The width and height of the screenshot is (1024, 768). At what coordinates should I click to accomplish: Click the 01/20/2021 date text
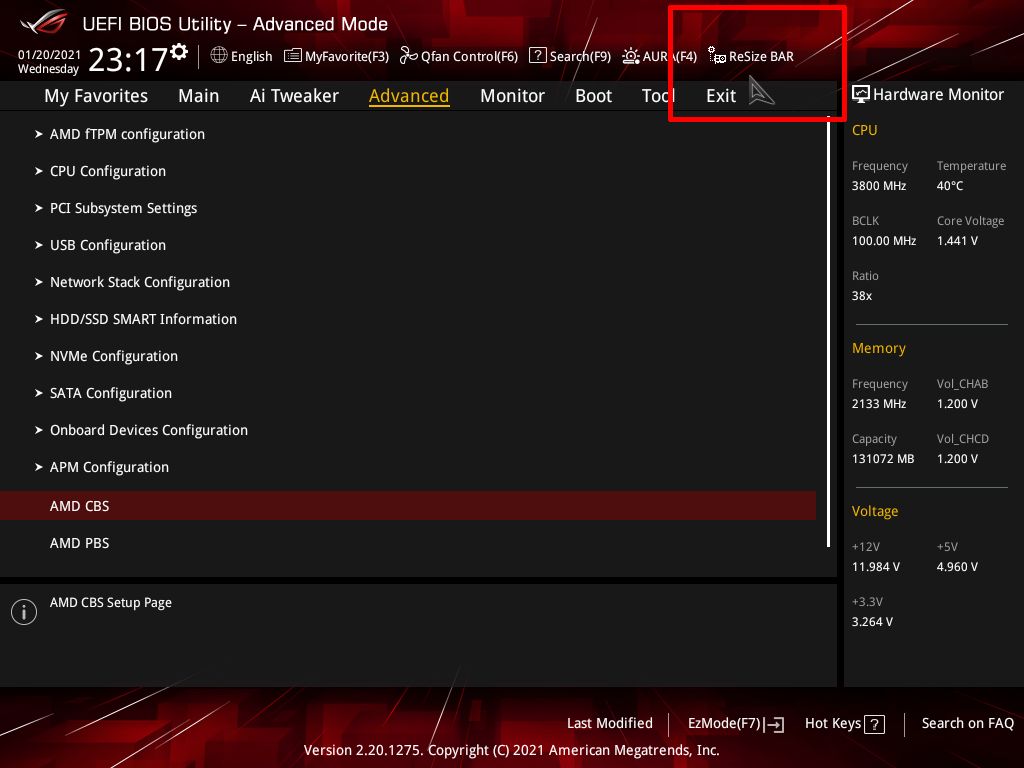pyautogui.click(x=49, y=55)
